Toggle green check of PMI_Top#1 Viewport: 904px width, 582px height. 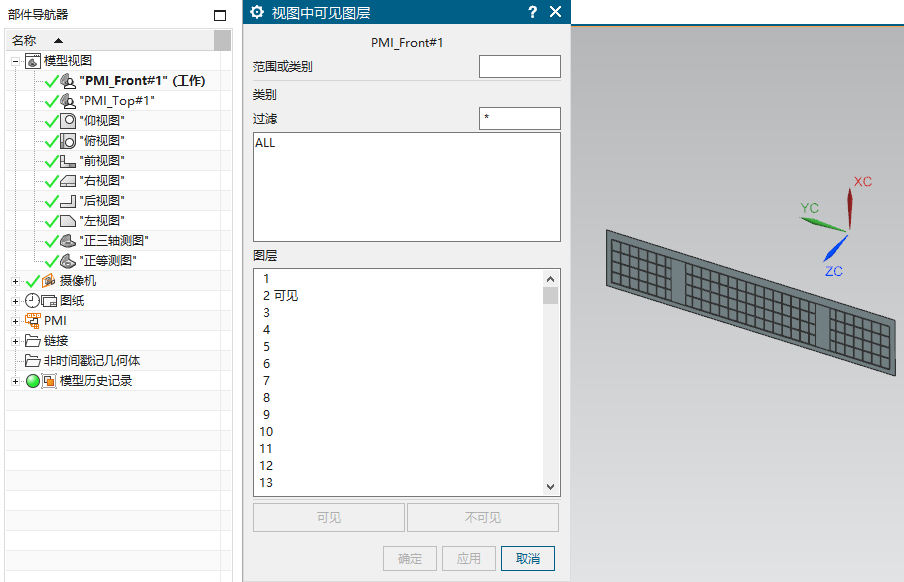[x=52, y=102]
